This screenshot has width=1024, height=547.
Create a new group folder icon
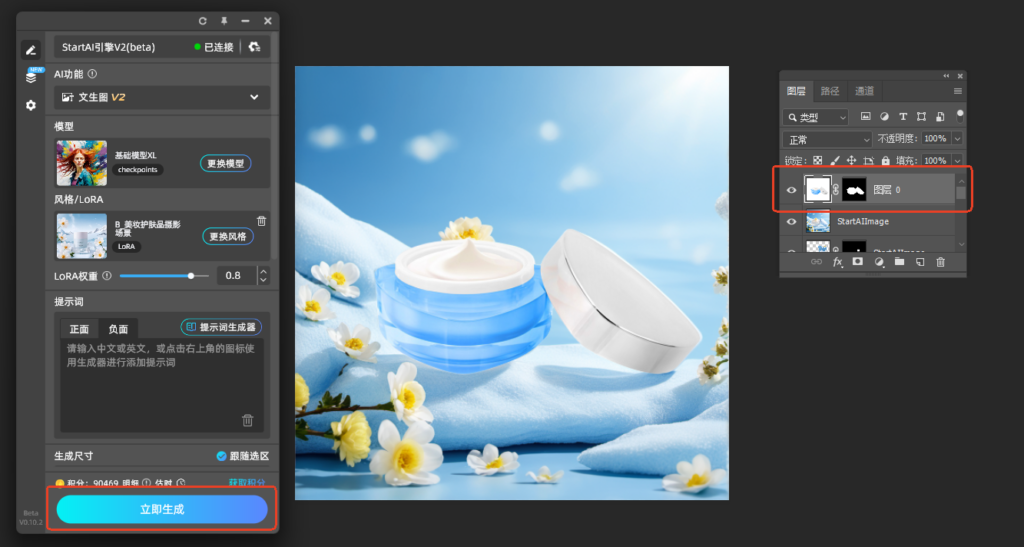coord(899,262)
